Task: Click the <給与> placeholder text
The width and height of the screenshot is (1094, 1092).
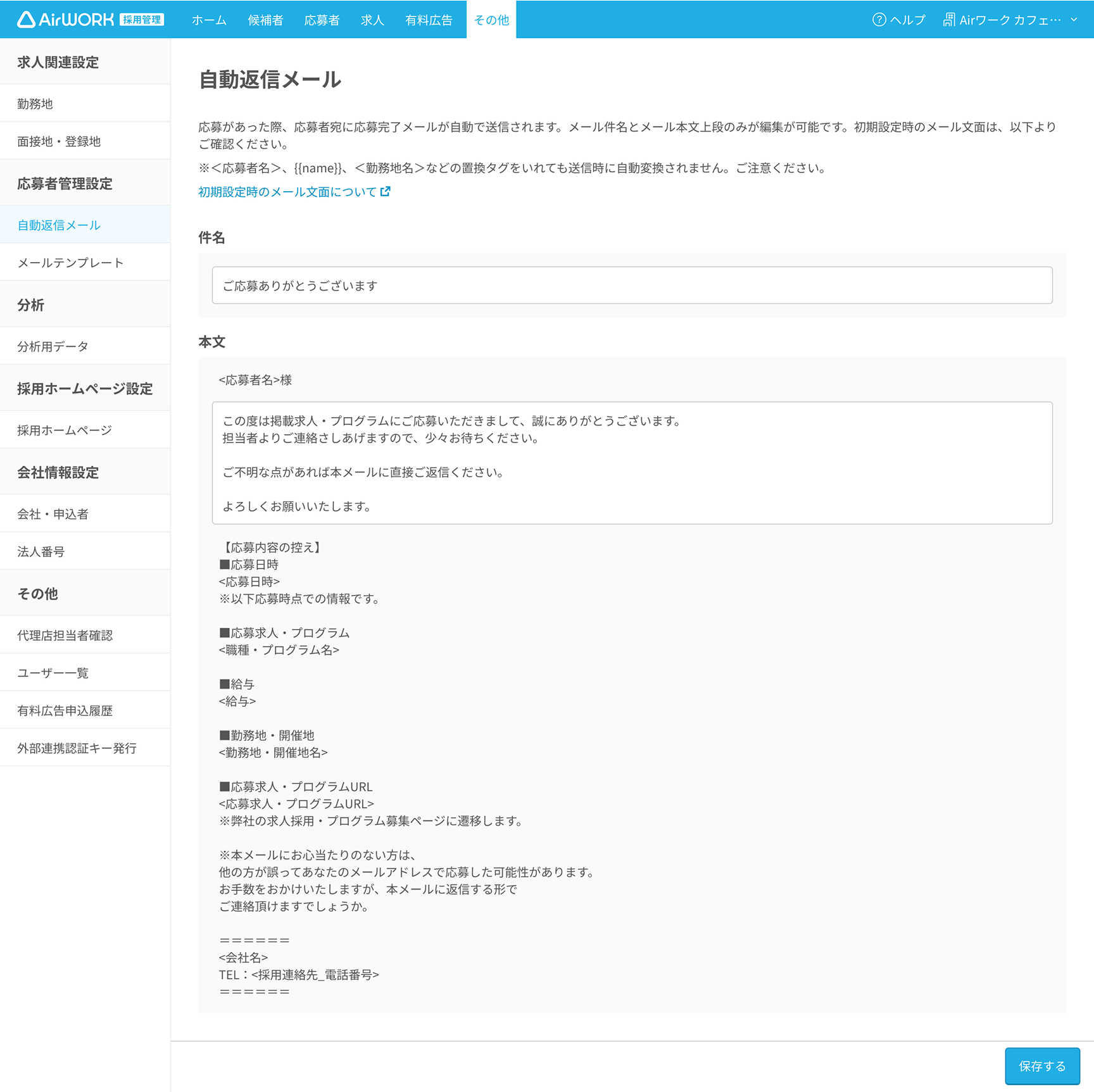Action: pyautogui.click(x=237, y=701)
